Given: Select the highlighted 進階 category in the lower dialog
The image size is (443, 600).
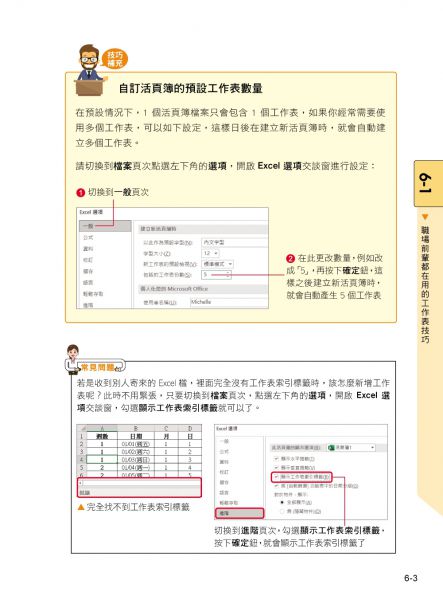Looking at the screenshot, I should tap(239, 513).
